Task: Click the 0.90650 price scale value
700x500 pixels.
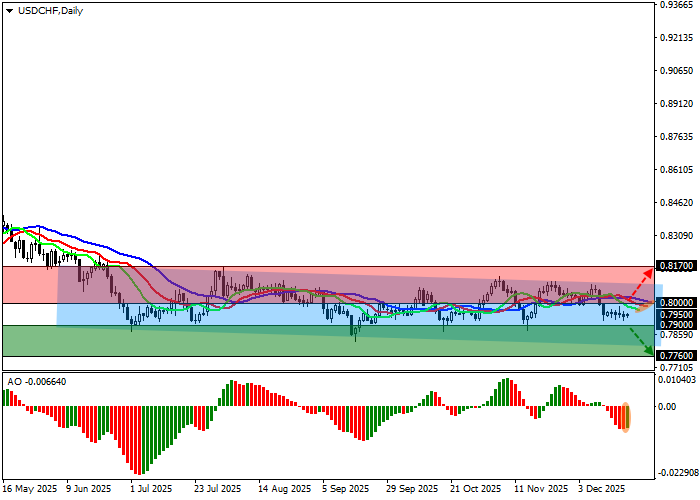Action: click(677, 71)
